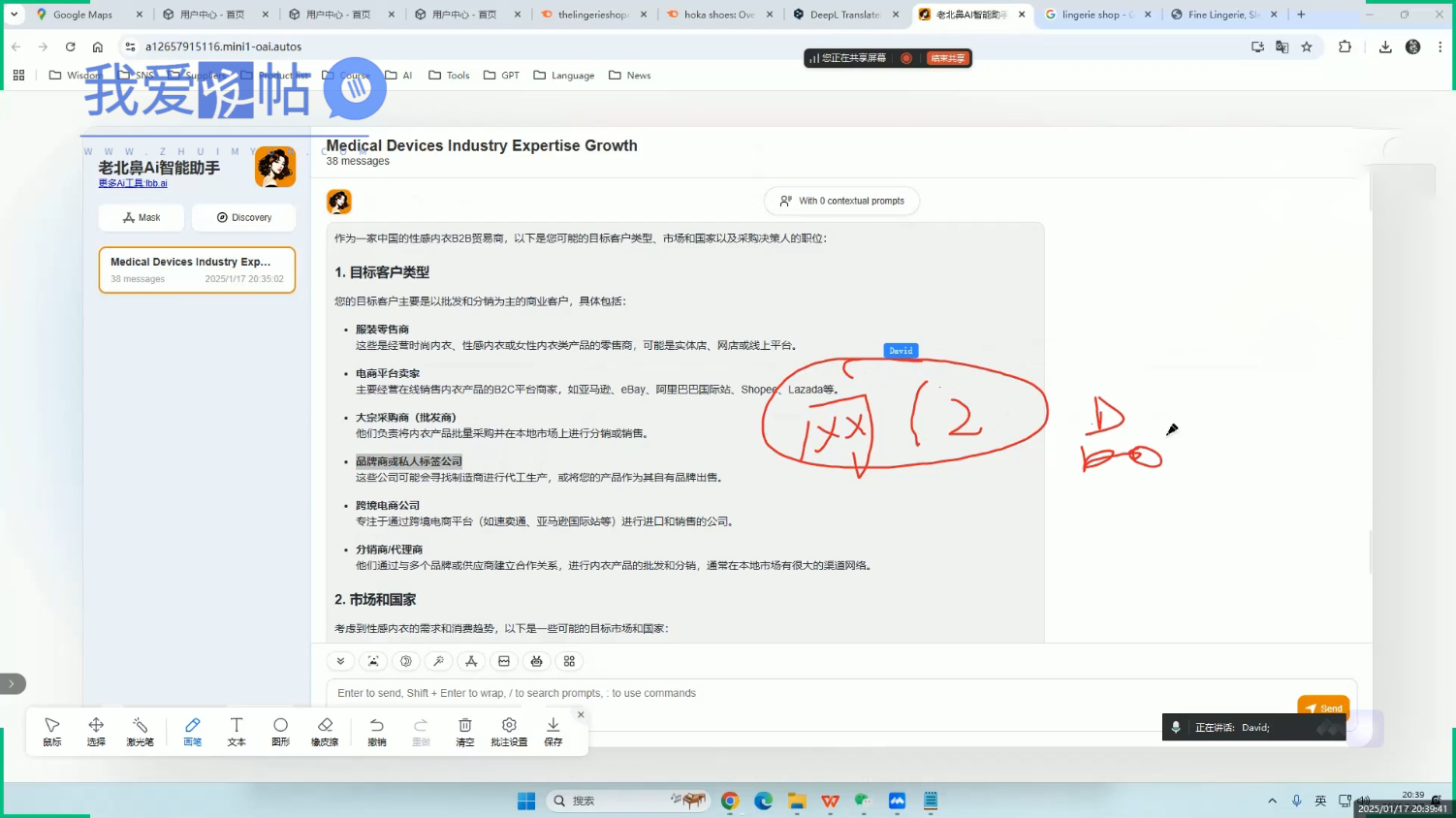
Task: Open the browser extensions puzzle icon
Action: pos(1345,47)
